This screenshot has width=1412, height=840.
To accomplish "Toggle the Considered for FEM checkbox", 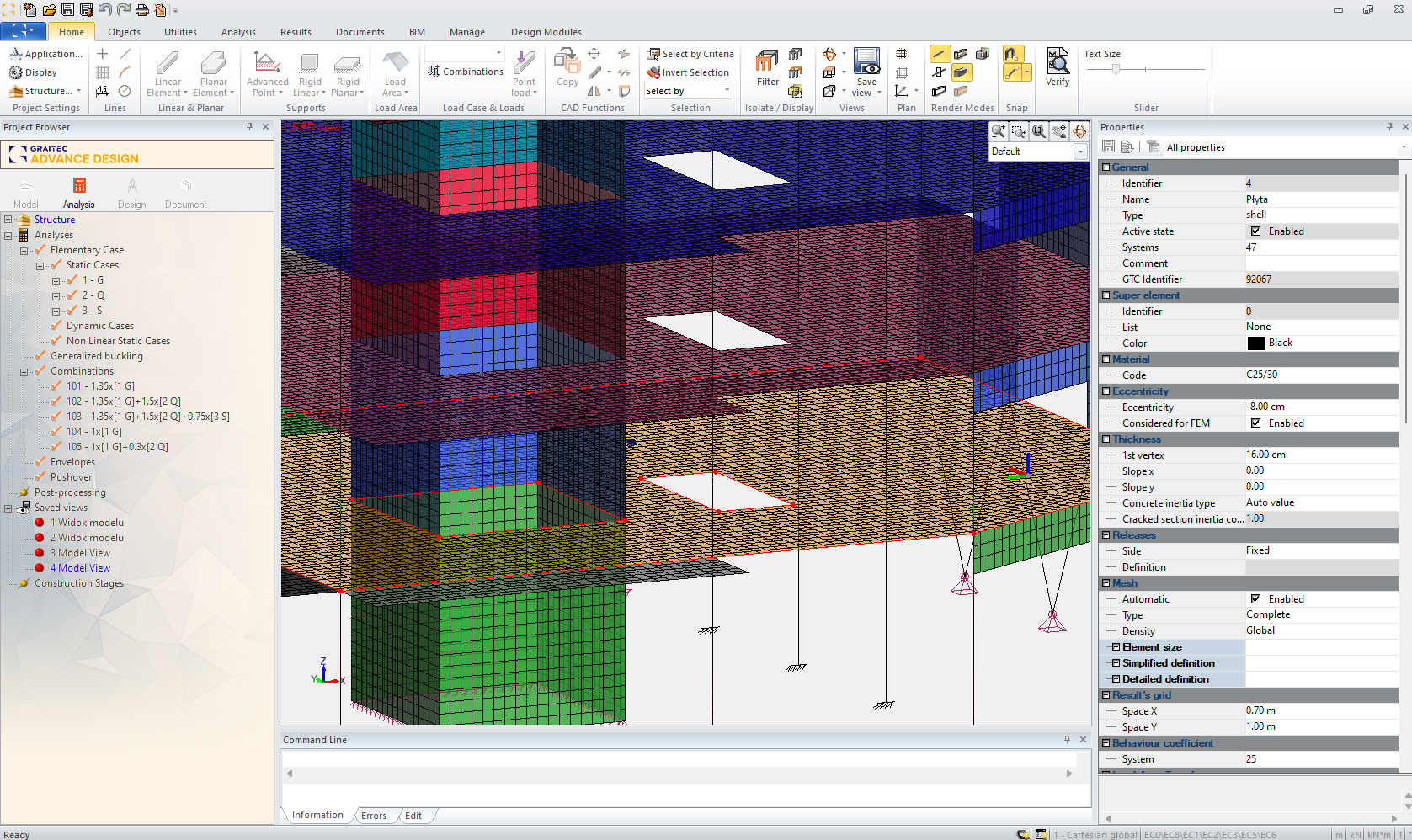I will coord(1255,423).
